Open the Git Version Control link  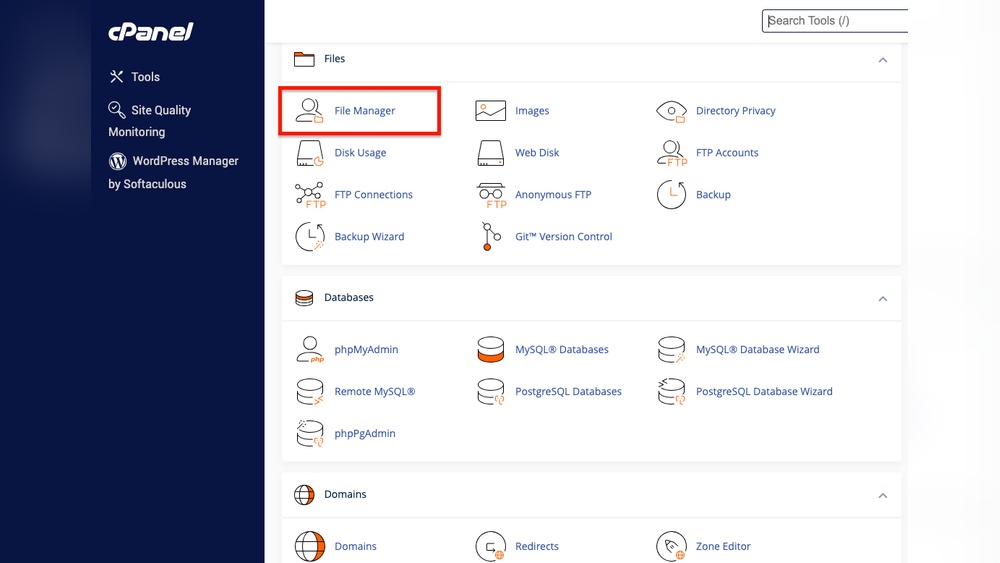[x=564, y=237]
